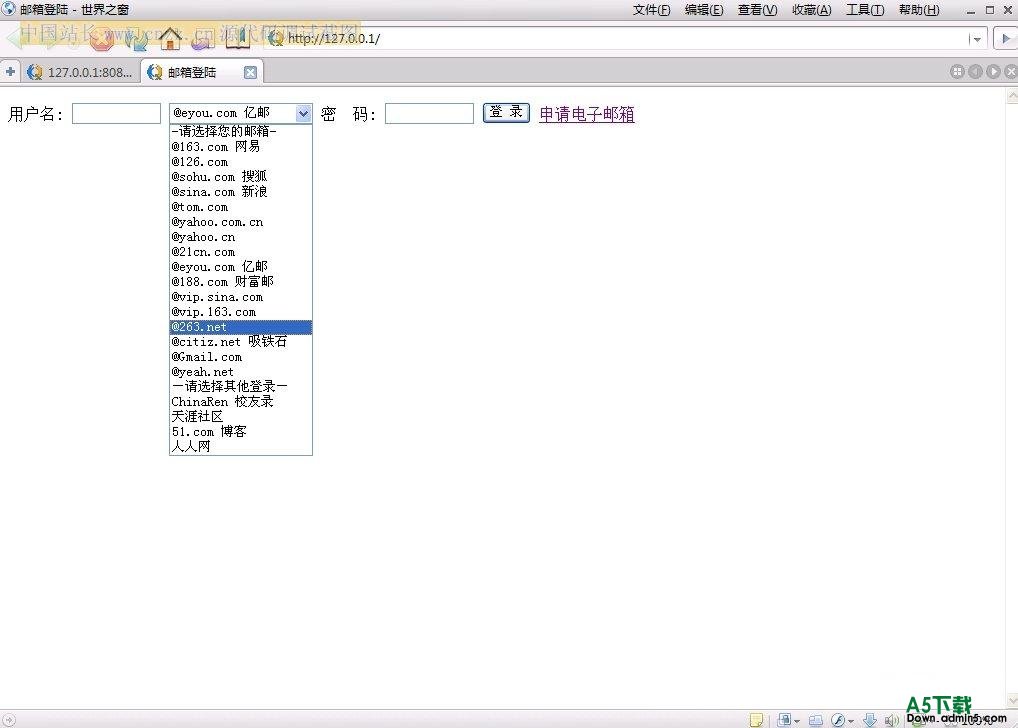Choose @21cn.com option
The width and height of the screenshot is (1018, 728).
click(x=241, y=251)
